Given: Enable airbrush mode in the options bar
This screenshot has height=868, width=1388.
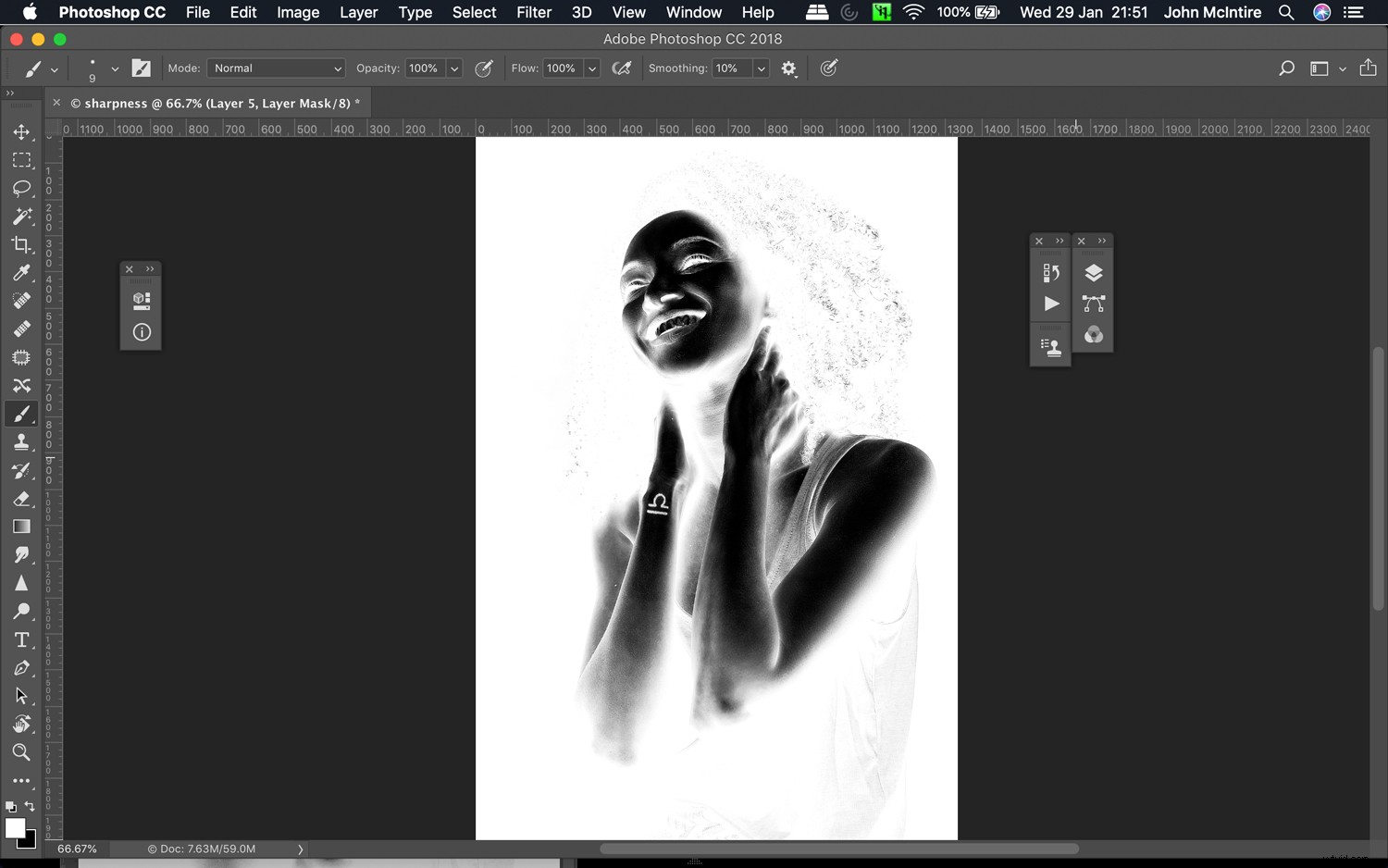Looking at the screenshot, I should 621,68.
